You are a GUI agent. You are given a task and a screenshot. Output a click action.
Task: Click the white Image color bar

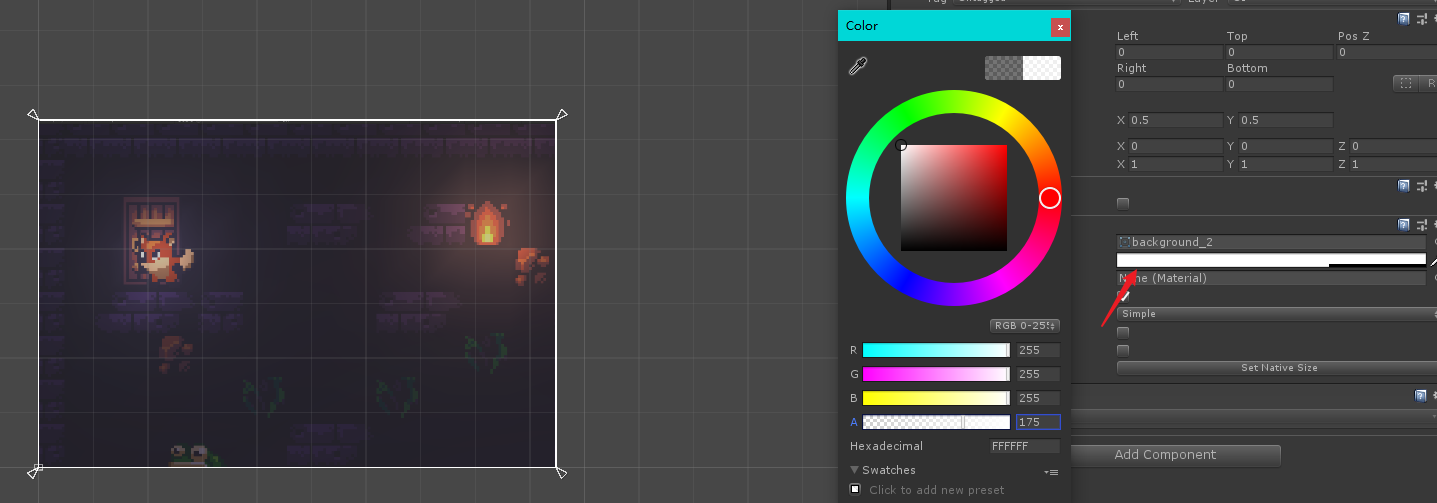click(1271, 260)
